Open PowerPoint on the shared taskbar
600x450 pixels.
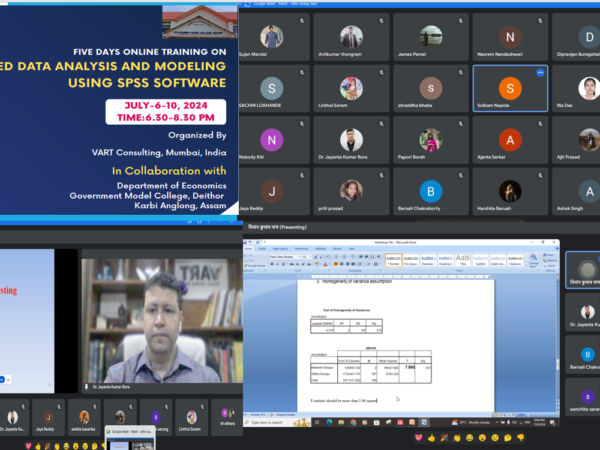[x=412, y=422]
